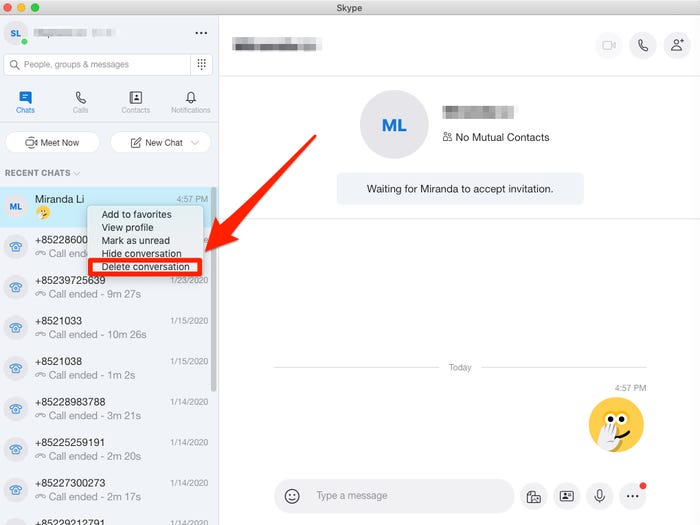This screenshot has width=700, height=525.
Task: Switch to the Chats tab
Action: [25, 102]
